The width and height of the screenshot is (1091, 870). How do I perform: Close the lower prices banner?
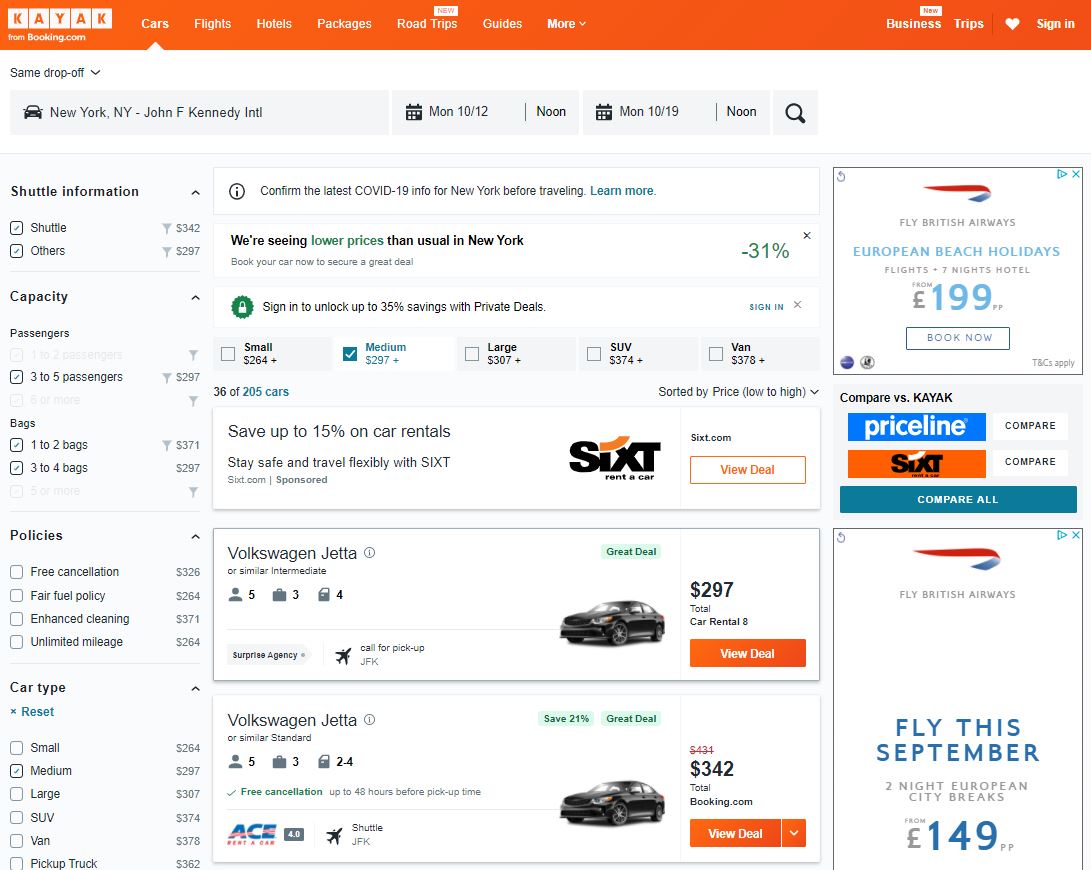tap(806, 235)
